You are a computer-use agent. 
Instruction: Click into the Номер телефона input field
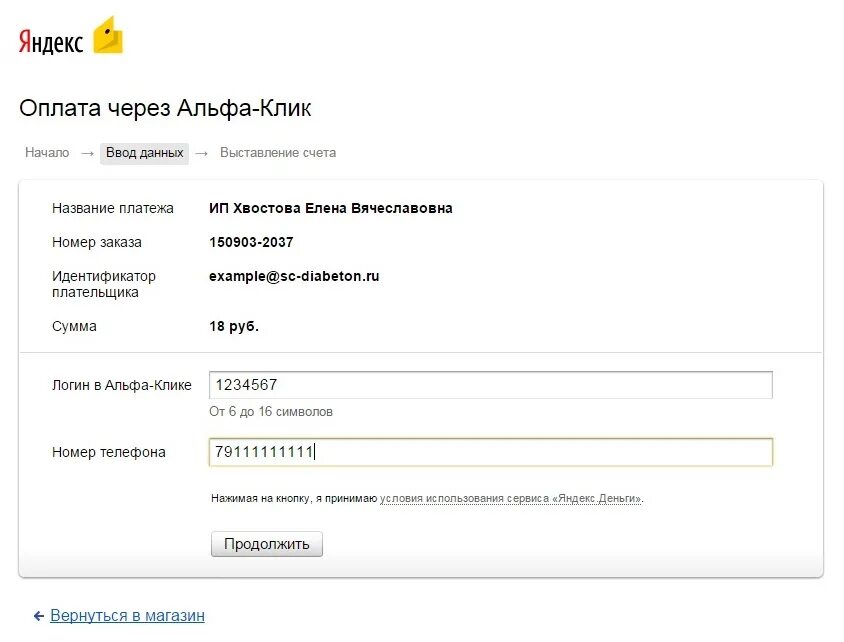tap(490, 452)
